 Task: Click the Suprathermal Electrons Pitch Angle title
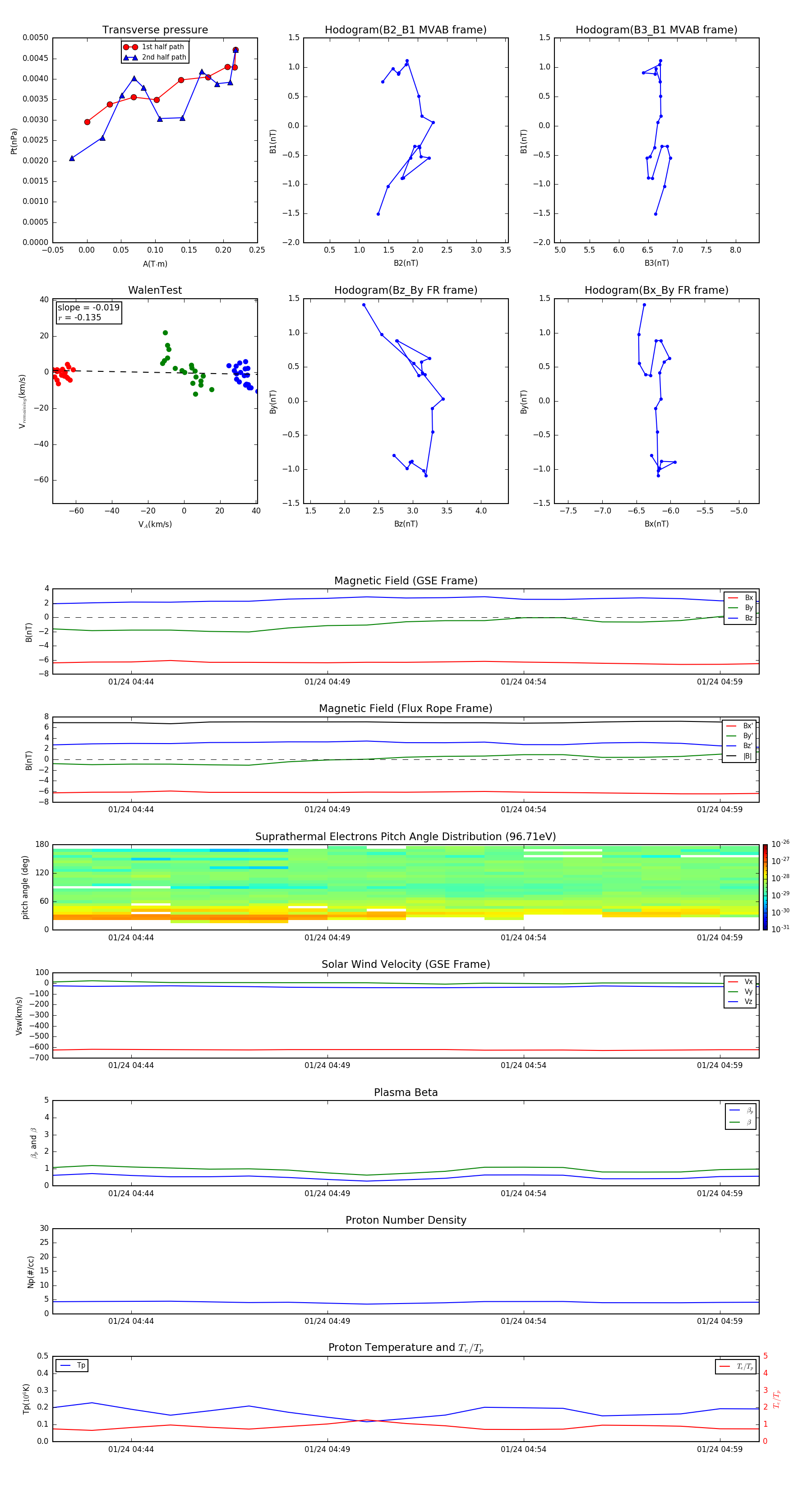pyautogui.click(x=406, y=837)
